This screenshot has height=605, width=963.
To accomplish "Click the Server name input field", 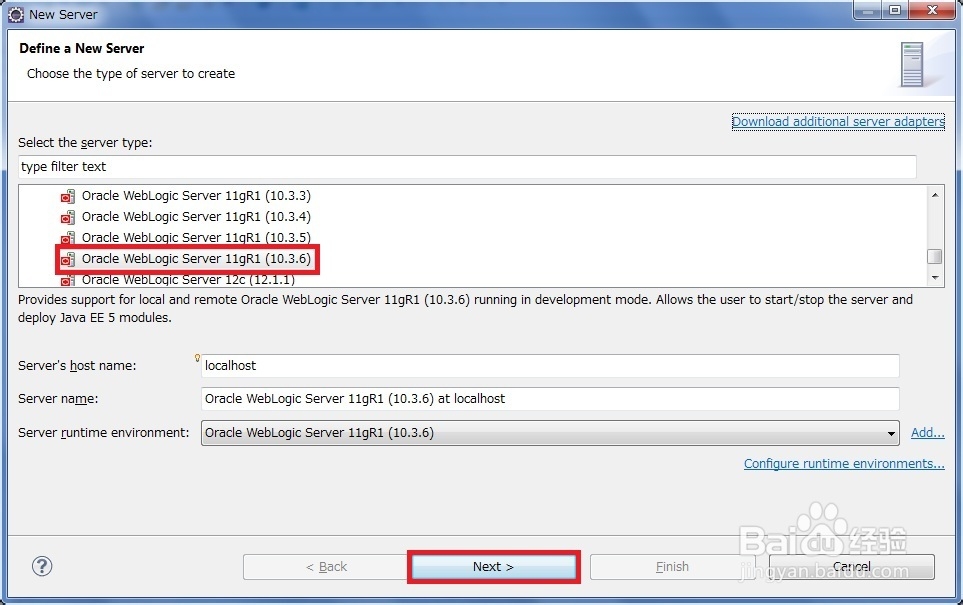I will (550, 399).
